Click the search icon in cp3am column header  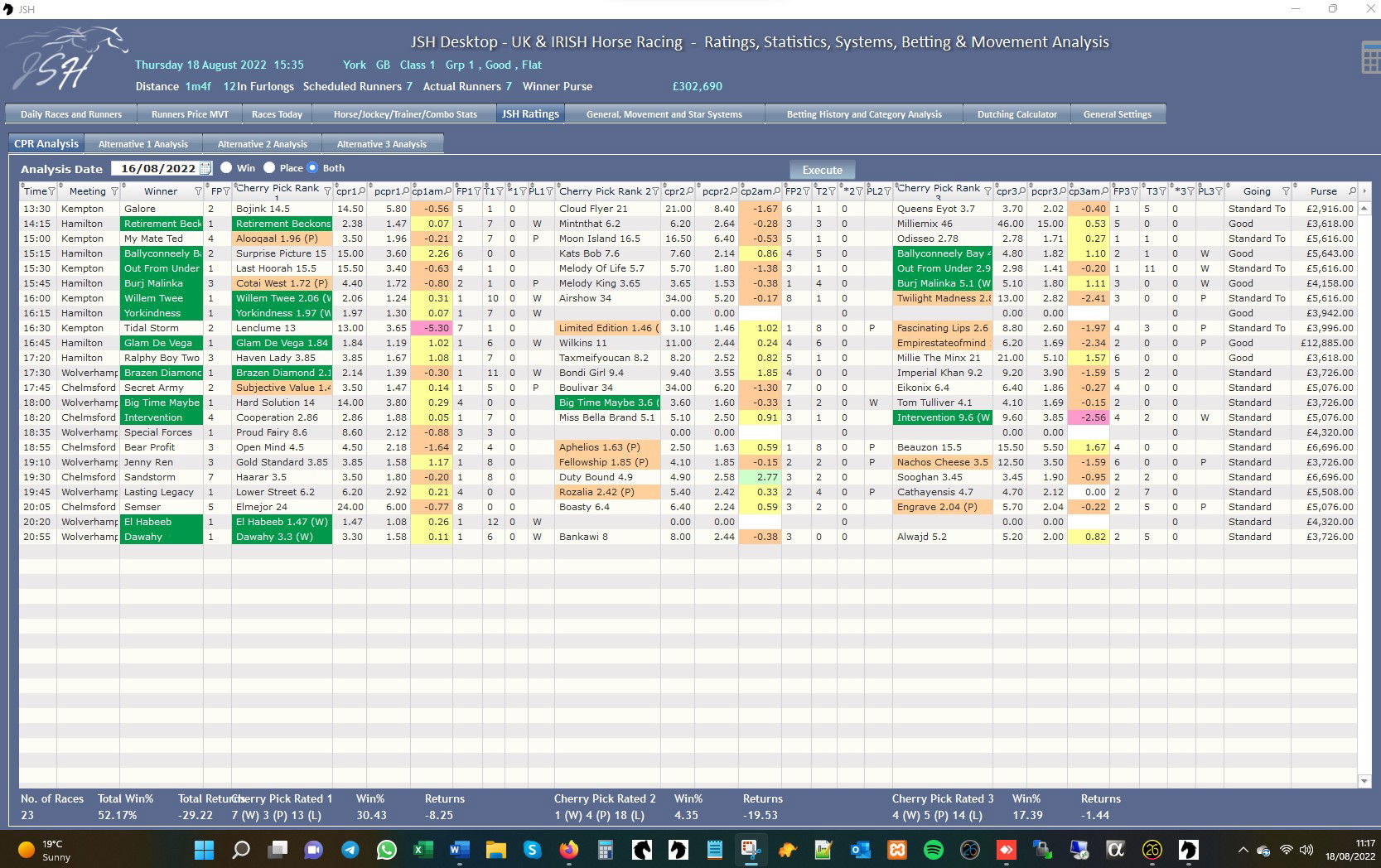(x=1105, y=191)
